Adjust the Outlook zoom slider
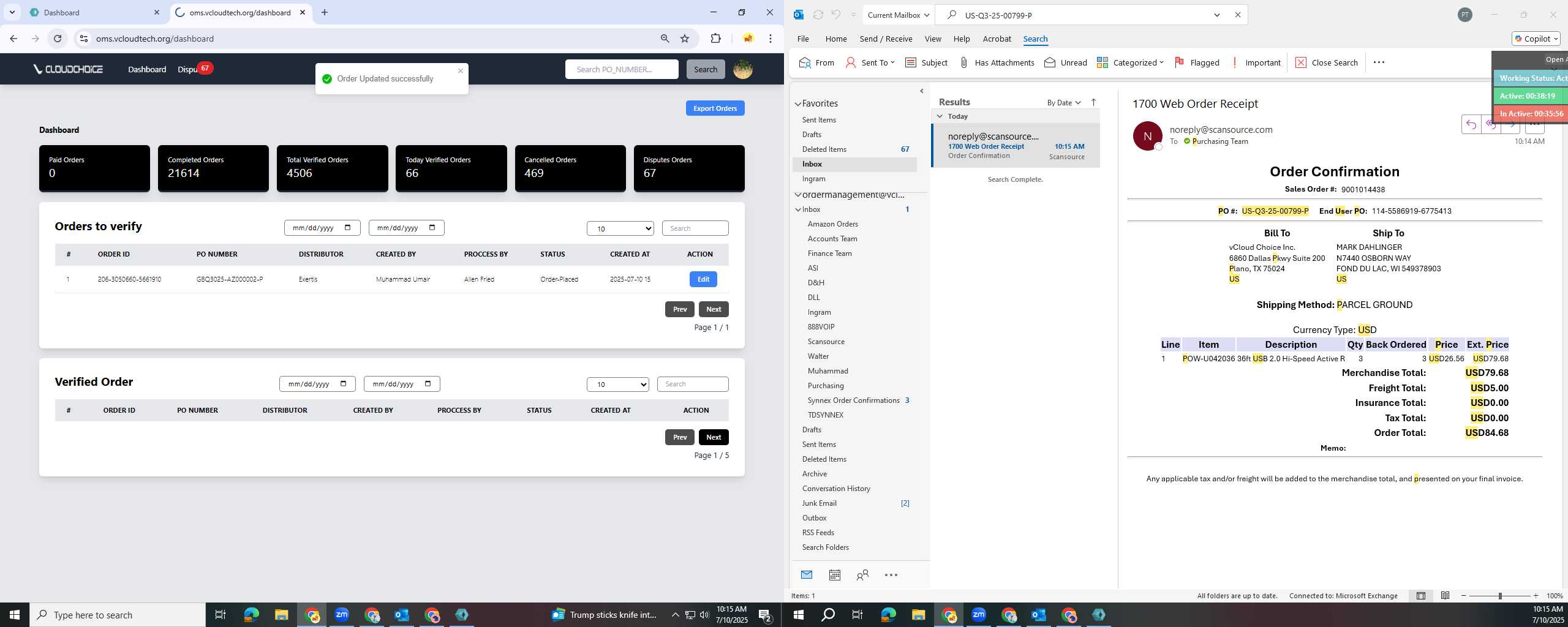This screenshot has width=1568, height=627. (x=1499, y=596)
